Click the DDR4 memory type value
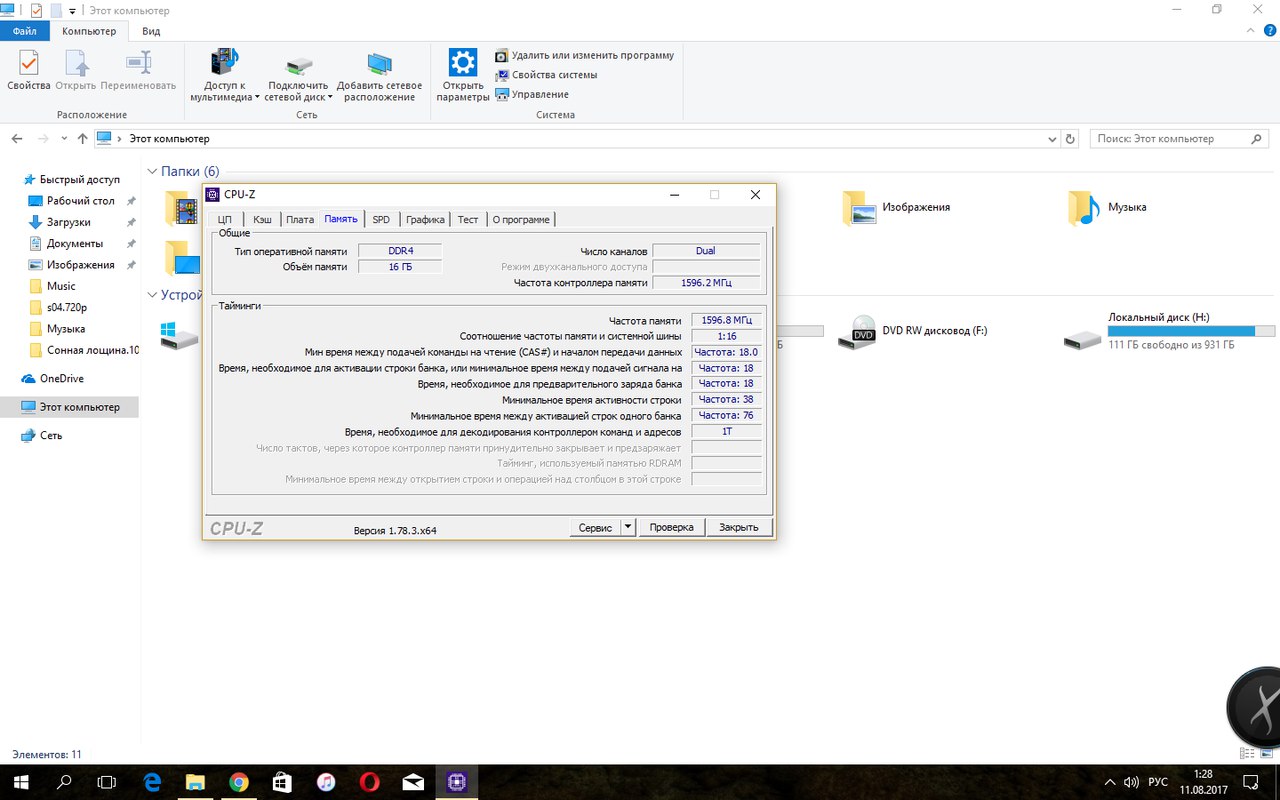 (x=400, y=251)
